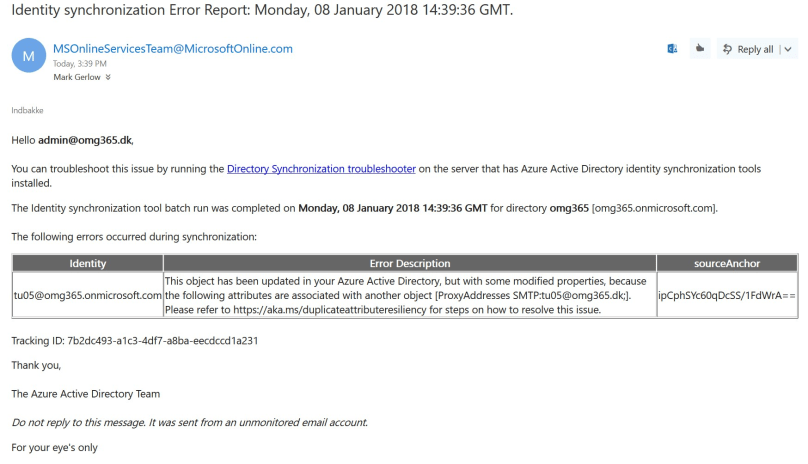The width and height of the screenshot is (808, 464).
Task: Expand recipients chevron next to Mark Gerlow
Action: (x=108, y=77)
